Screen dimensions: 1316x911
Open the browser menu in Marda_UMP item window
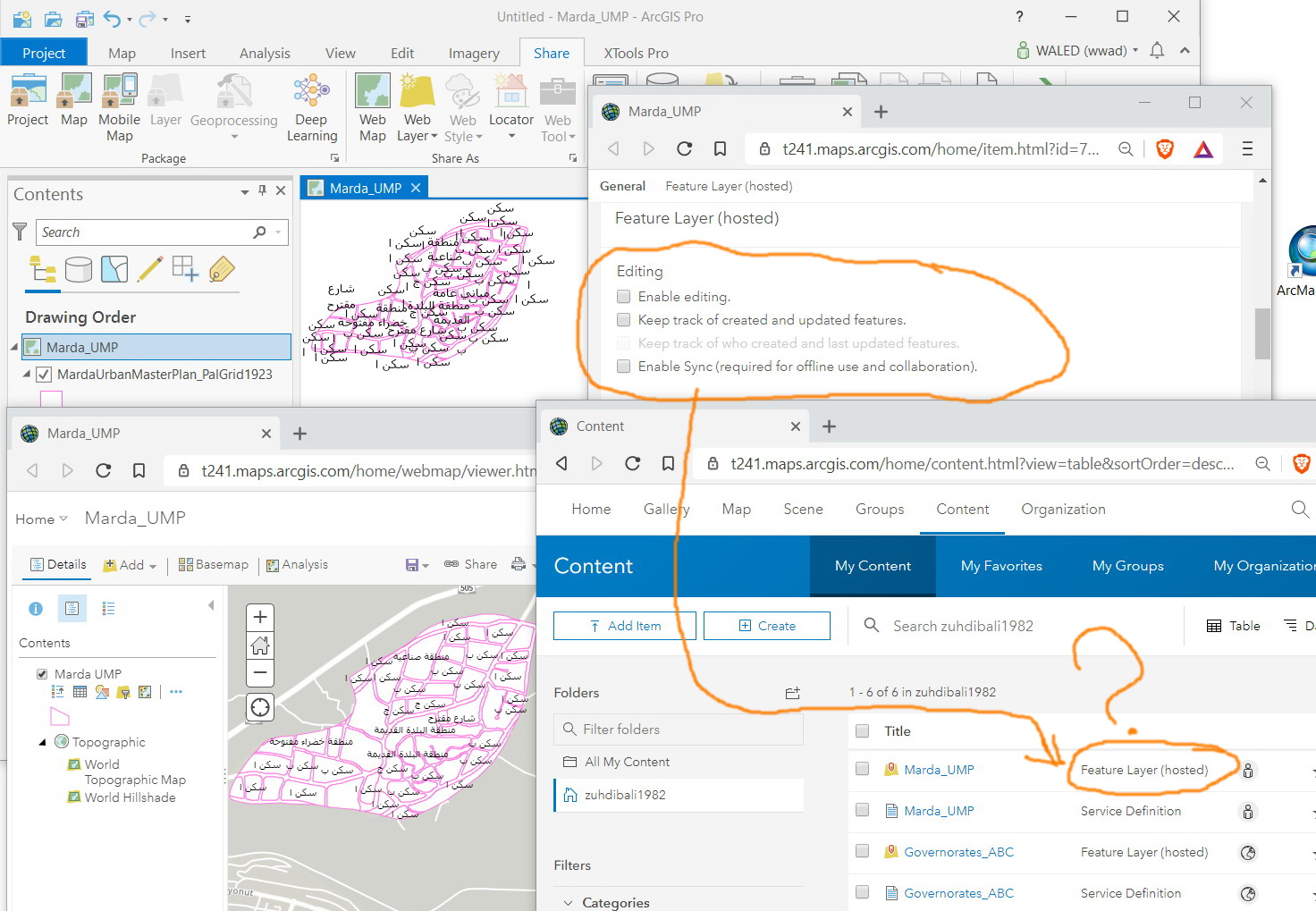point(1247,149)
